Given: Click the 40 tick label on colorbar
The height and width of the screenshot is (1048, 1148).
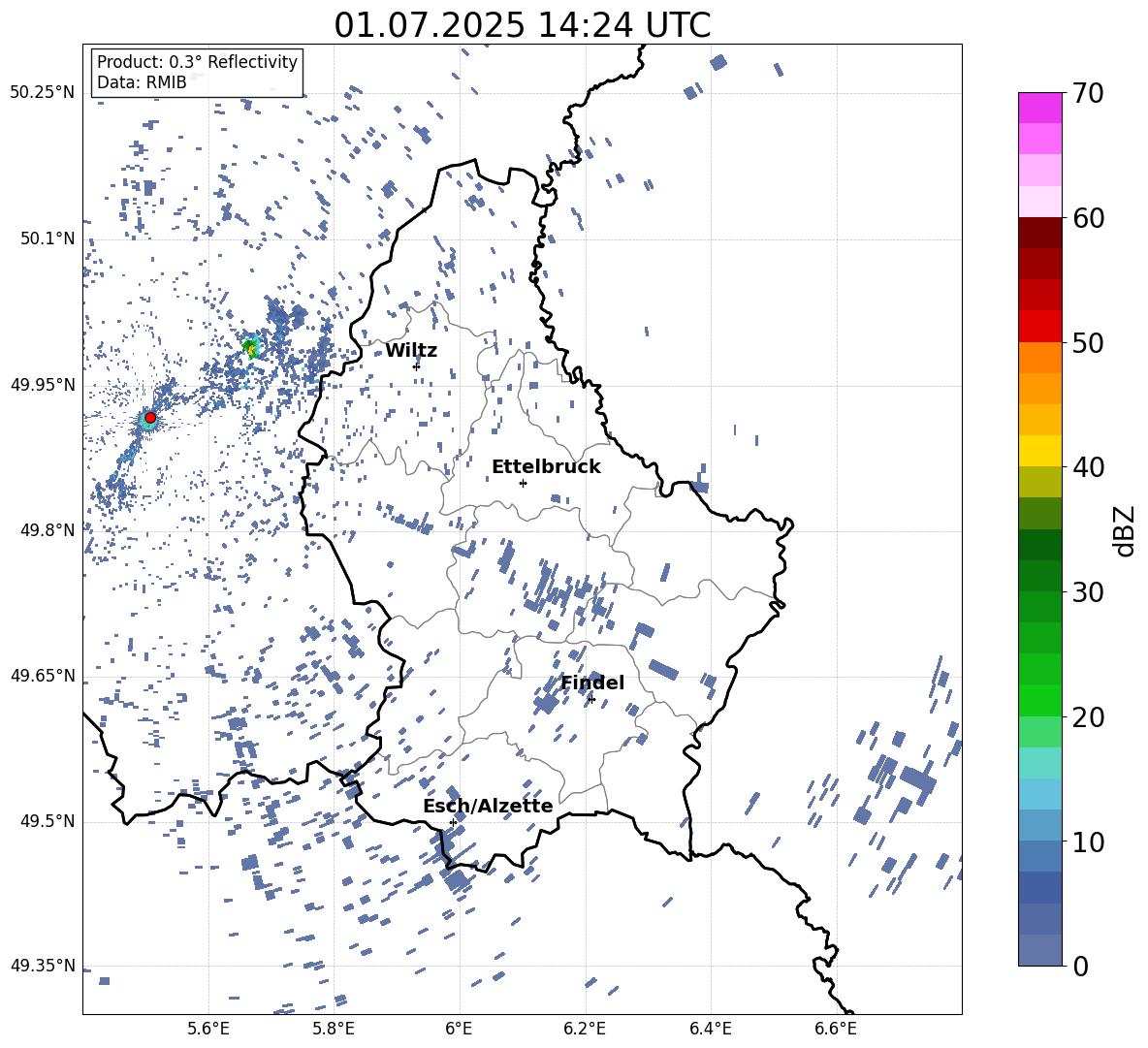Looking at the screenshot, I should pyautogui.click(x=1088, y=467).
